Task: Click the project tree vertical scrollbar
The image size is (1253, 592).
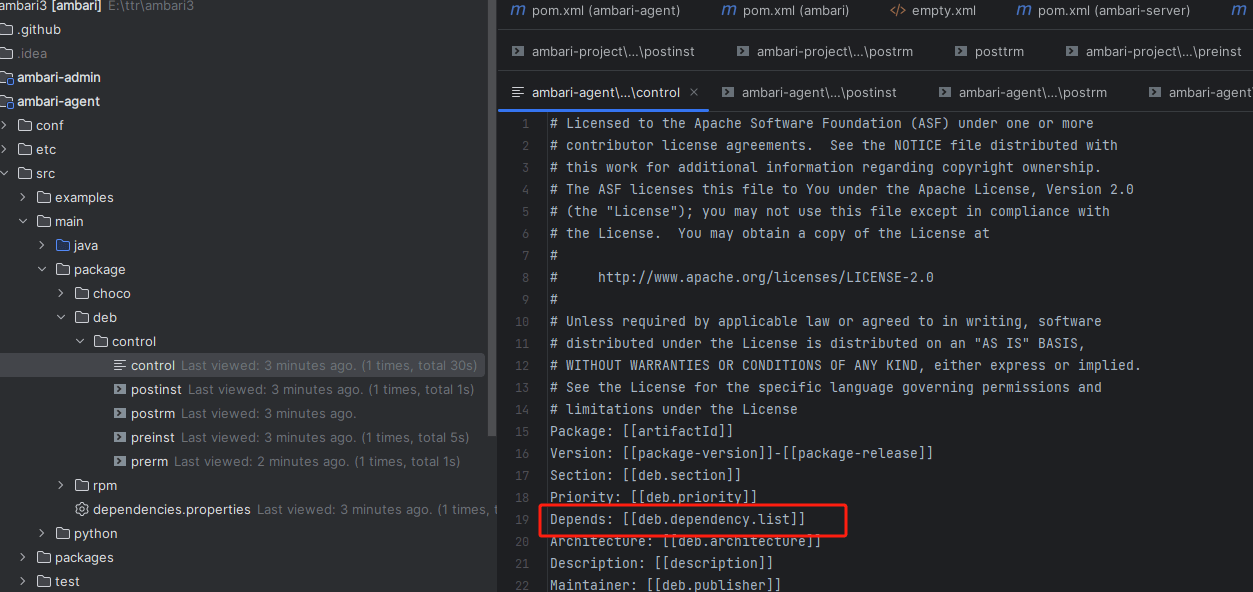Action: [491, 218]
